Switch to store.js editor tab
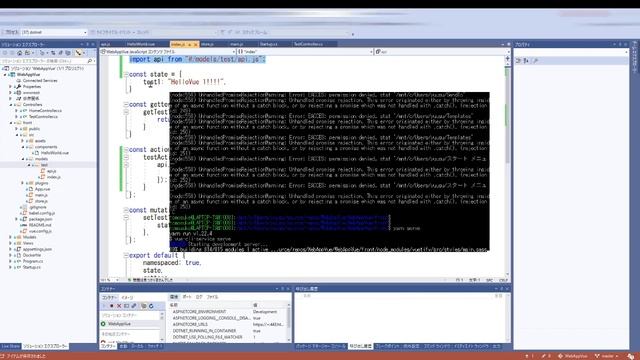This screenshot has width=640, height=360. [x=207, y=44]
